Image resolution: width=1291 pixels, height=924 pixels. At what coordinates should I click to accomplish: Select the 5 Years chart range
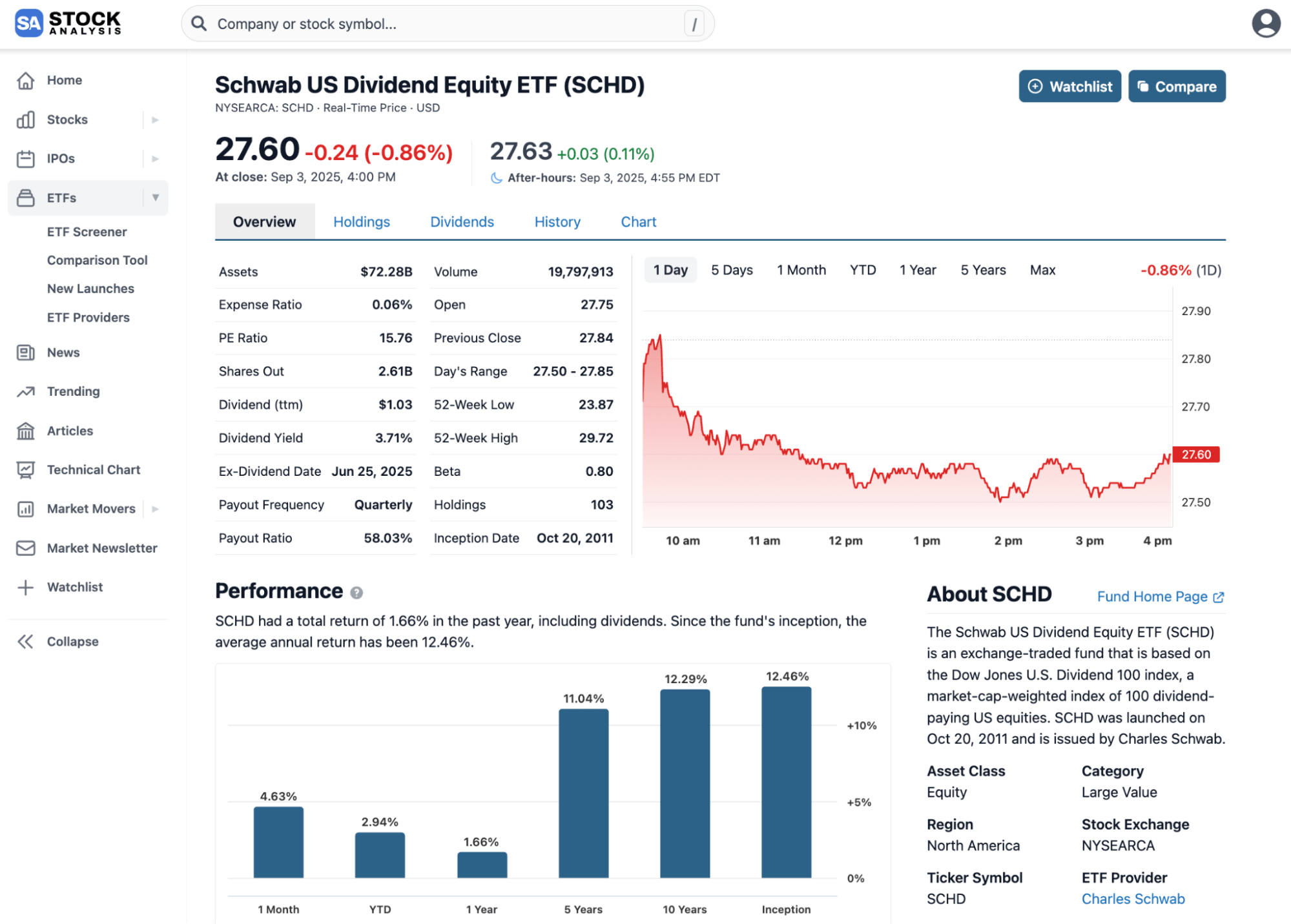click(983, 270)
